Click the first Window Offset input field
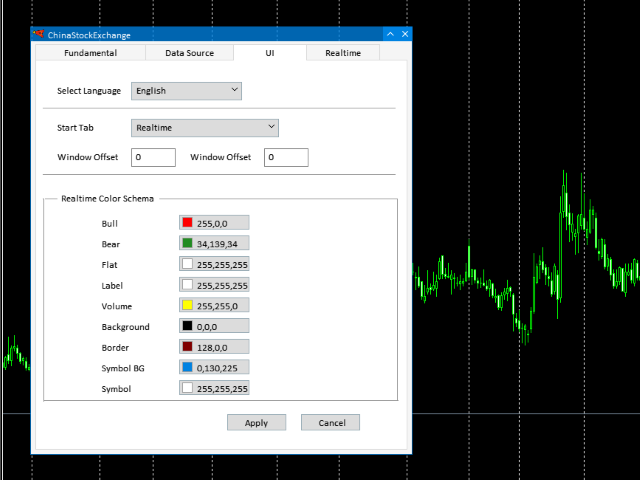Viewport: 640px width, 480px height. pos(153,158)
